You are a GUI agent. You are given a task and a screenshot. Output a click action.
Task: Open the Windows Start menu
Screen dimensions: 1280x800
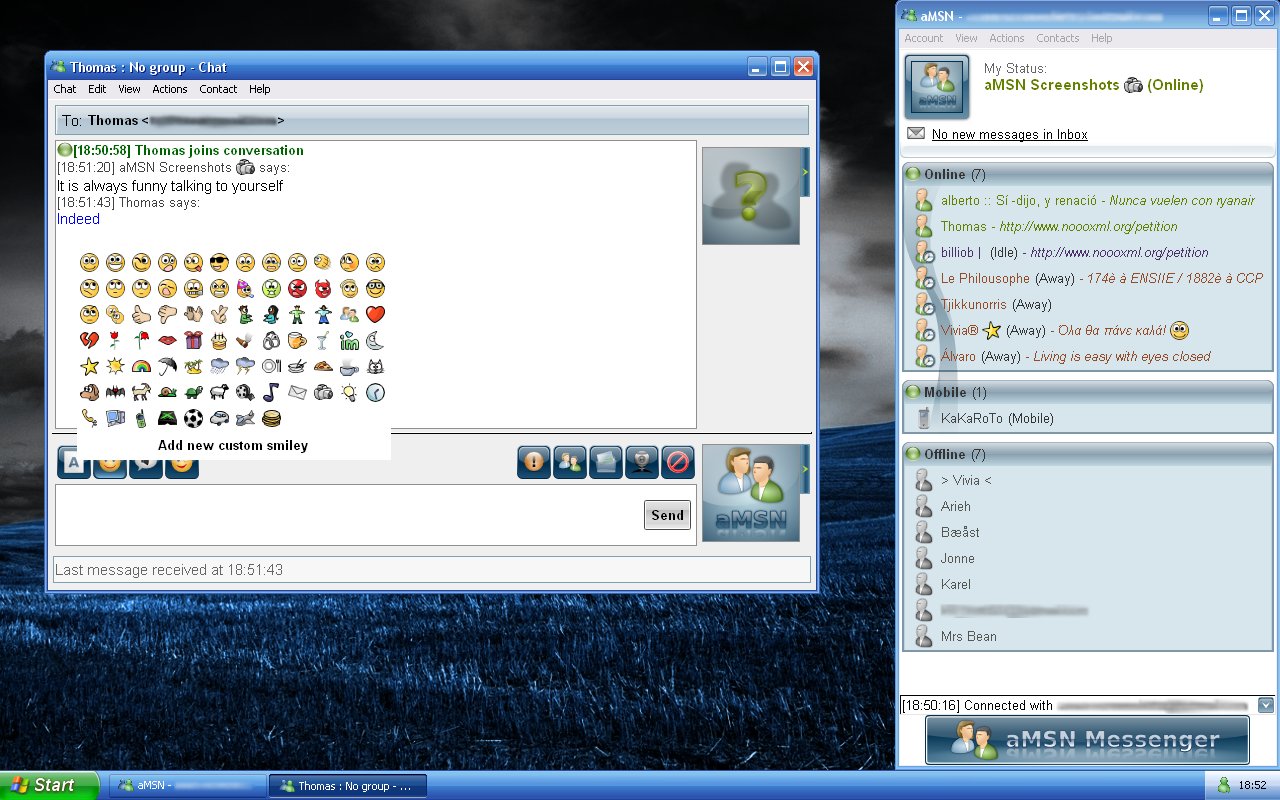point(50,785)
